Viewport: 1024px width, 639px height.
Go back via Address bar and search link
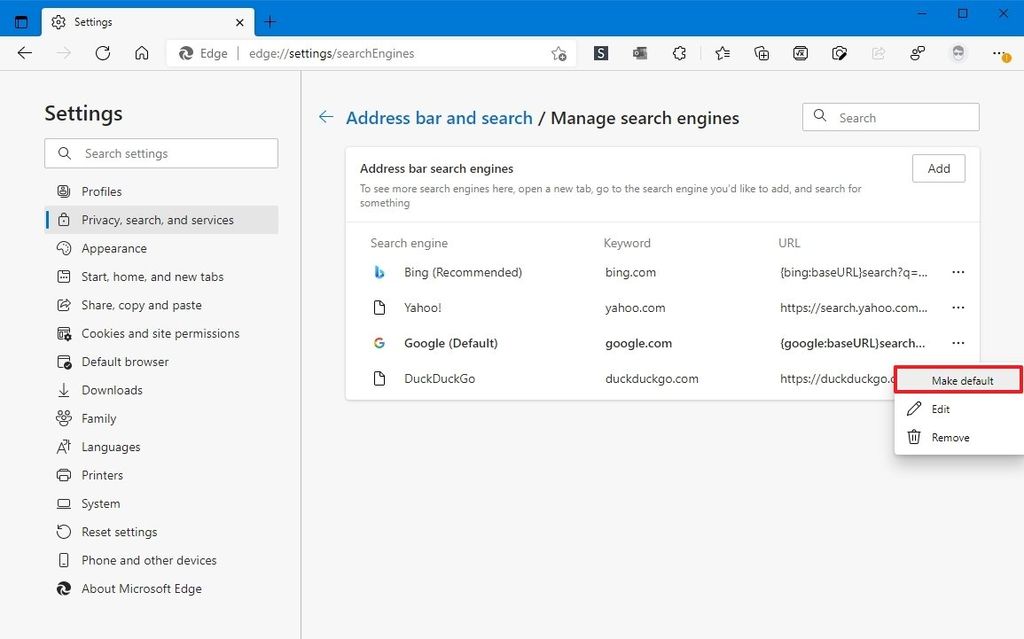tap(438, 117)
